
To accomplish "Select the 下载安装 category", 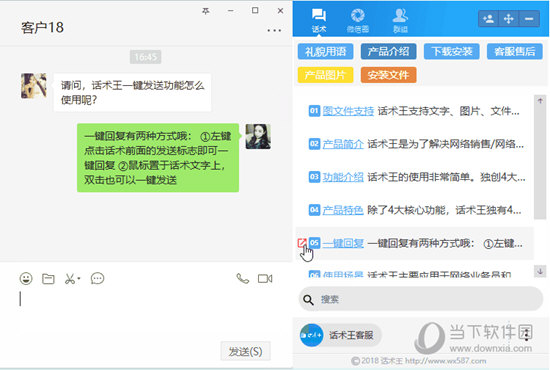I will (x=451, y=52).
